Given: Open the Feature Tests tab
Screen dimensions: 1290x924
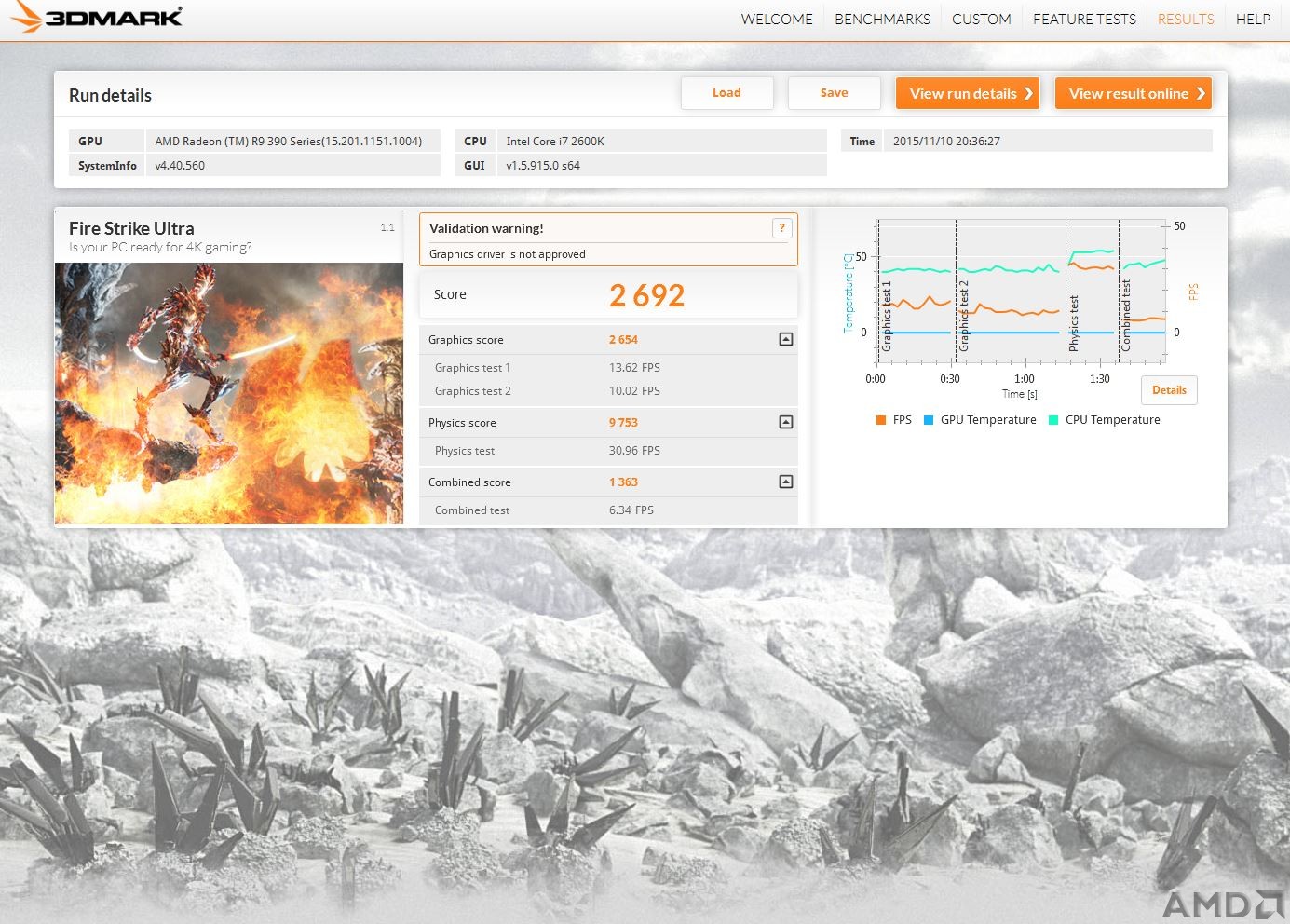Looking at the screenshot, I should click(x=1084, y=19).
